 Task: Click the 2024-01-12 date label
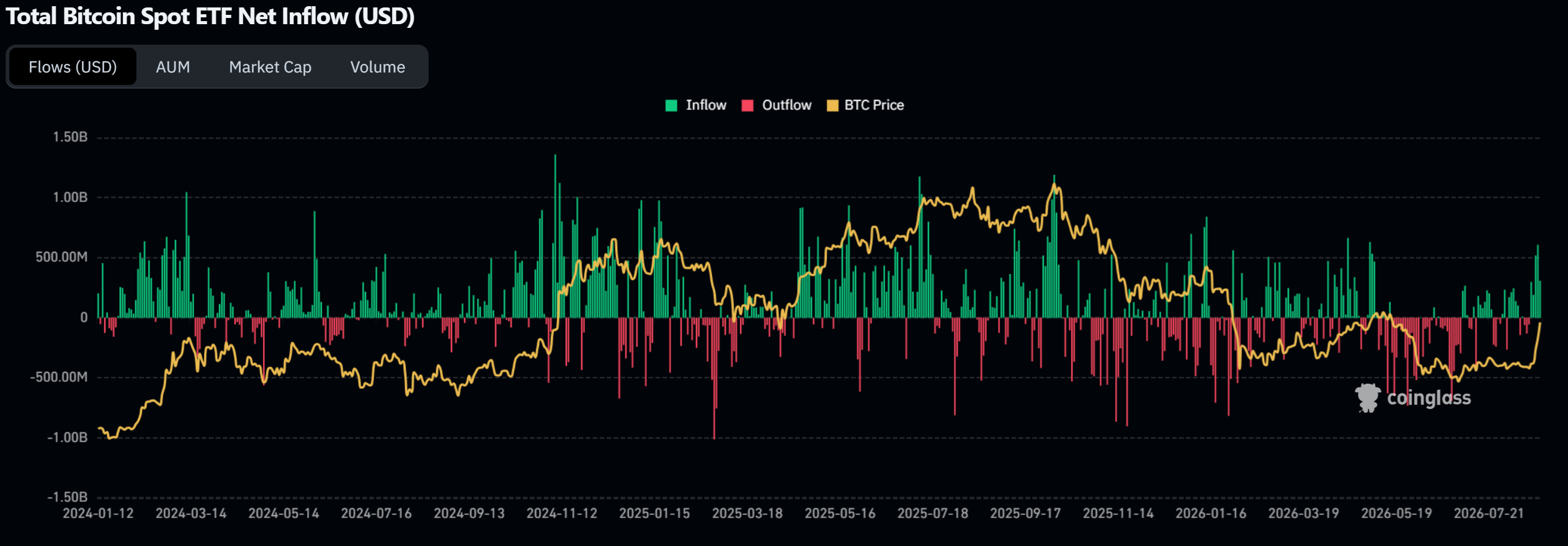98,514
